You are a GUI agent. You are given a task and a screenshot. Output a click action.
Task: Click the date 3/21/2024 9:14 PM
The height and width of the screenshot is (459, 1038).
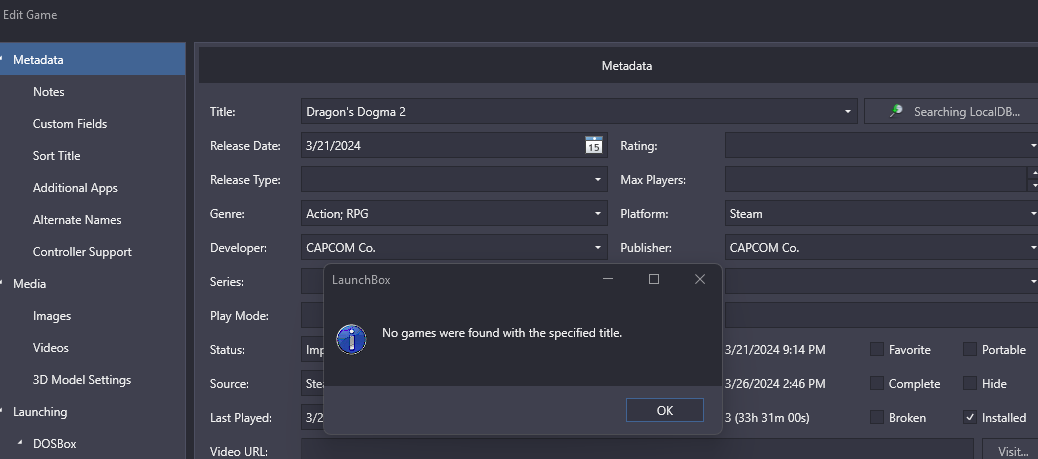[x=775, y=350]
